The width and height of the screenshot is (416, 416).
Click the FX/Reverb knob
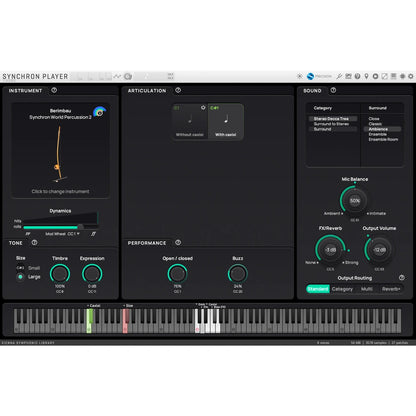click(x=330, y=250)
